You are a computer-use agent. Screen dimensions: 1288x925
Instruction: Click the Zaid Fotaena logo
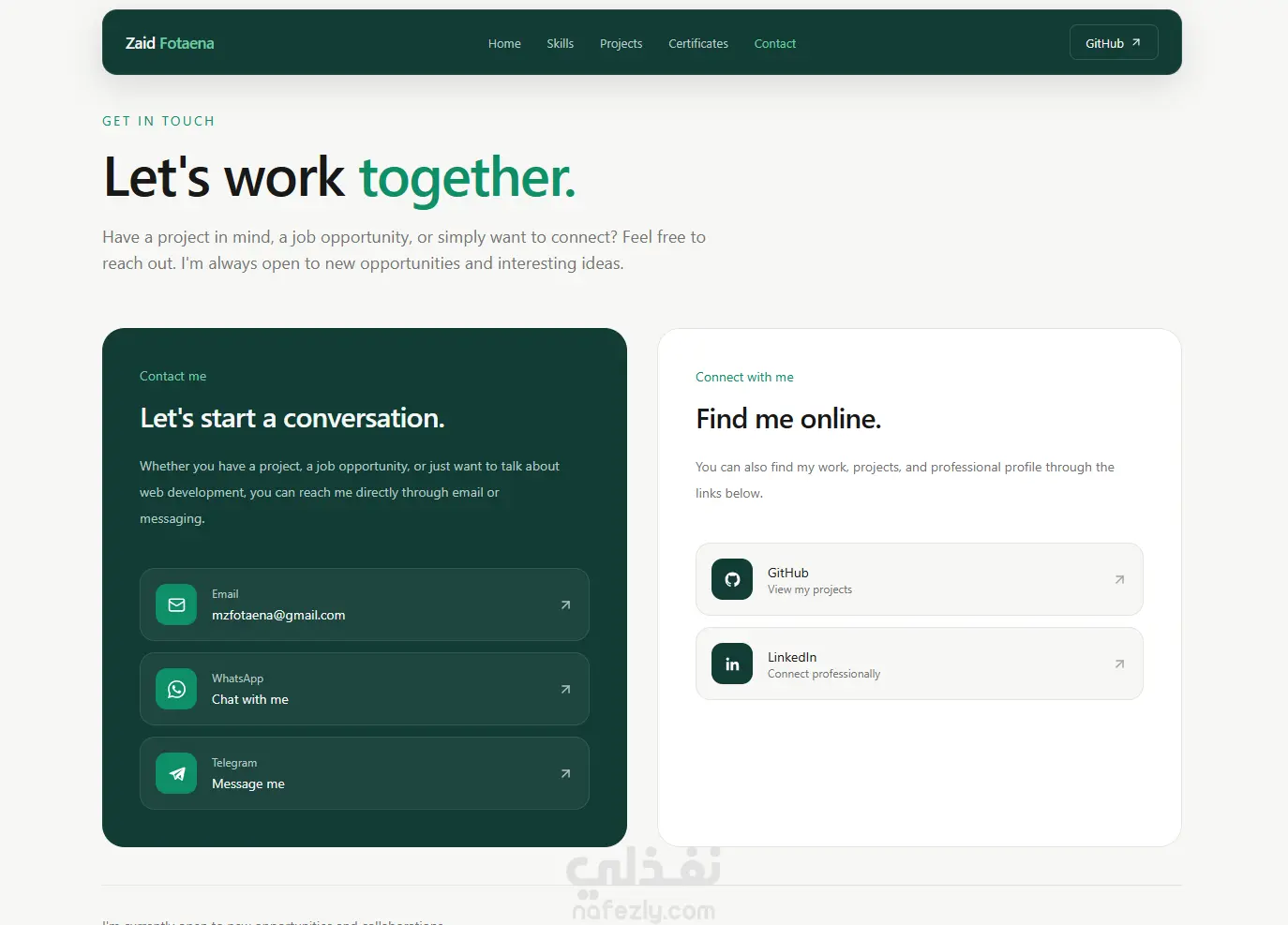(170, 43)
